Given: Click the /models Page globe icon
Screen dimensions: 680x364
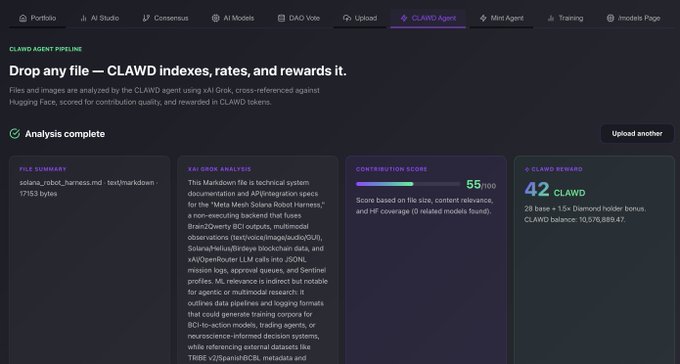Looking at the screenshot, I should [610, 18].
